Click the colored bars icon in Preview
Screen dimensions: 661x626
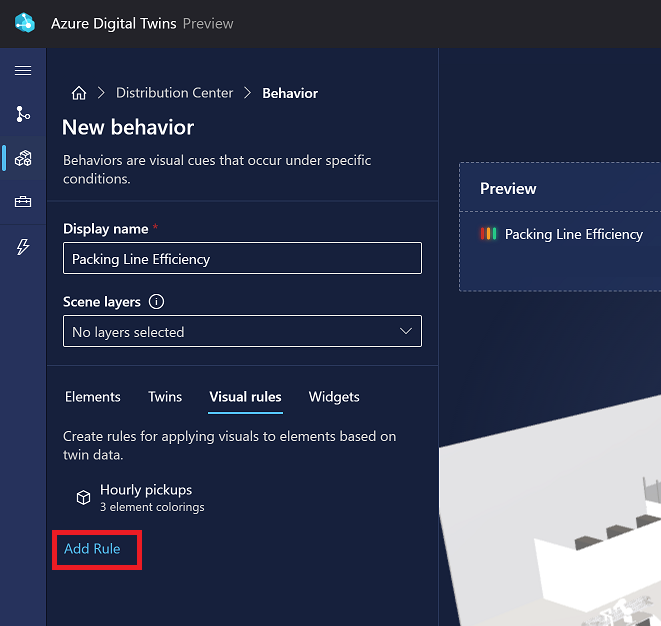pyautogui.click(x=488, y=234)
